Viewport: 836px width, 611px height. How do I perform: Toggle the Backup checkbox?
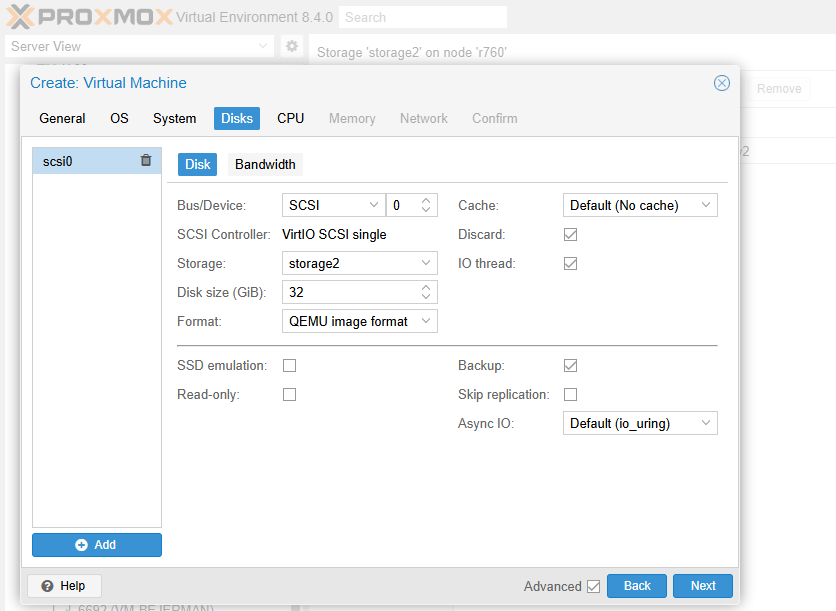coord(570,366)
